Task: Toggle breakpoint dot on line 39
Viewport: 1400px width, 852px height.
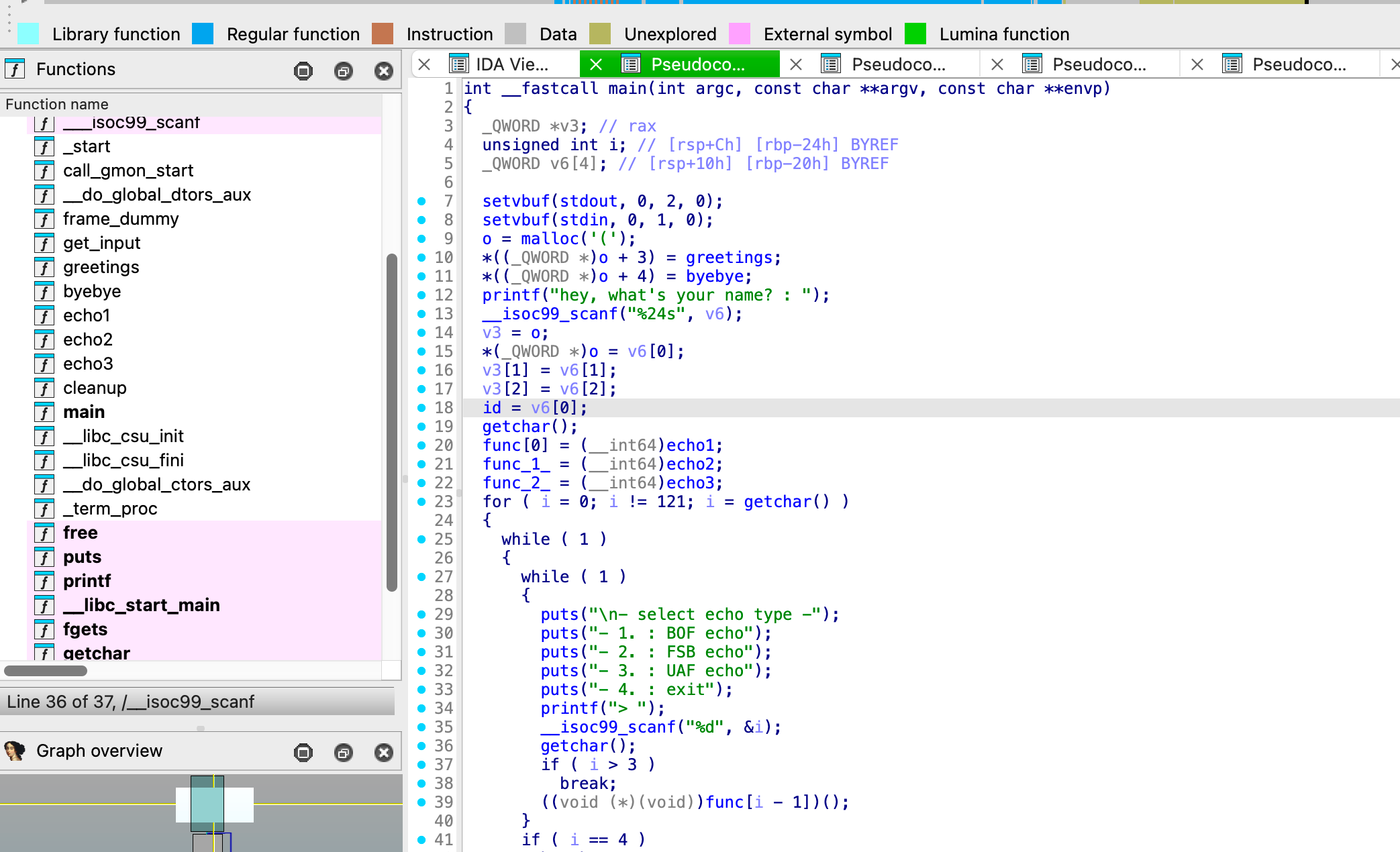Action: coord(421,802)
